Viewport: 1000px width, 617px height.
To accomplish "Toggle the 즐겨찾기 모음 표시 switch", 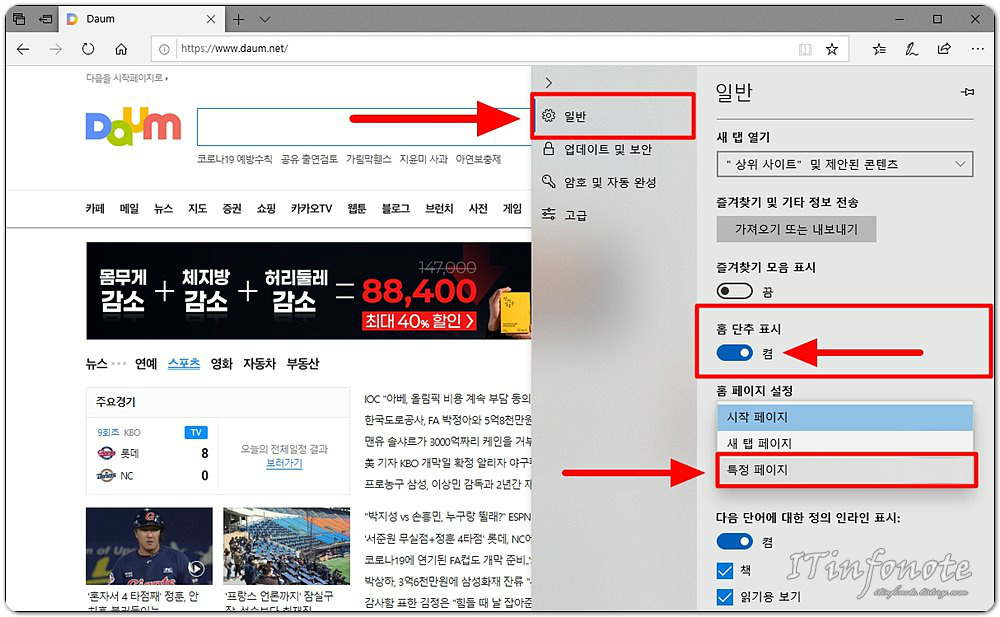I will coord(735,292).
